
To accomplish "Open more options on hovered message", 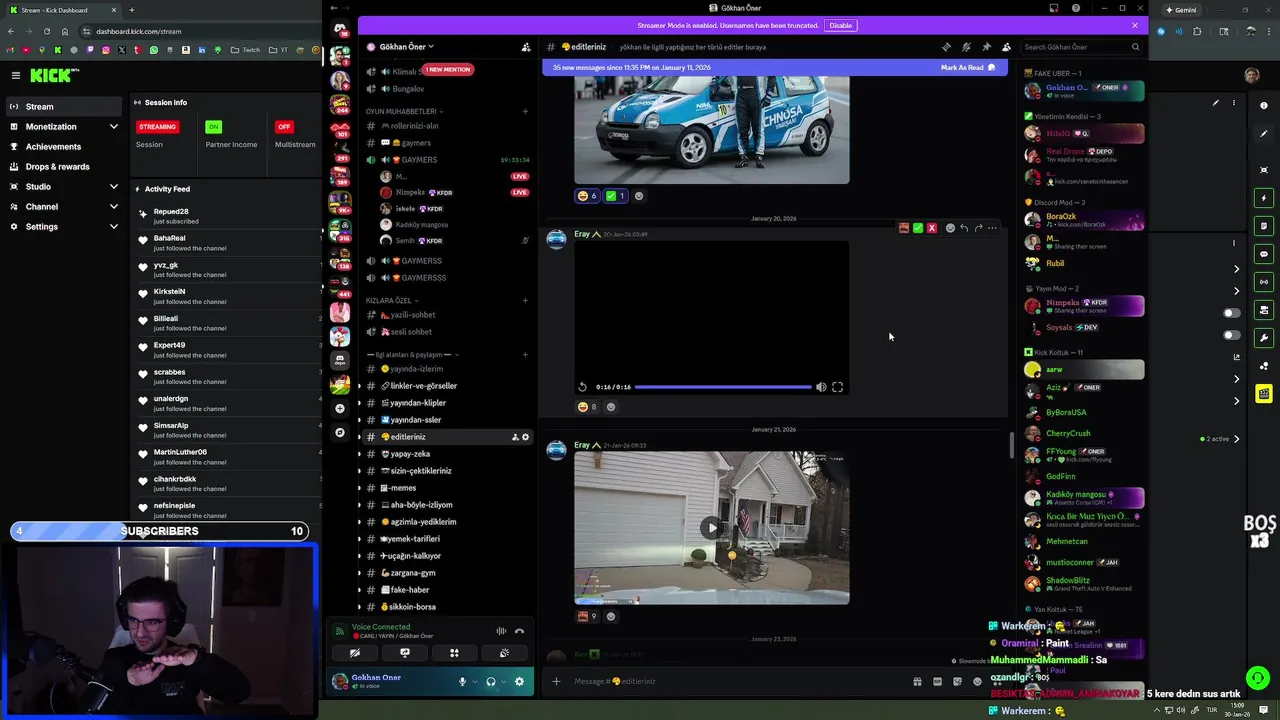I will [x=992, y=228].
